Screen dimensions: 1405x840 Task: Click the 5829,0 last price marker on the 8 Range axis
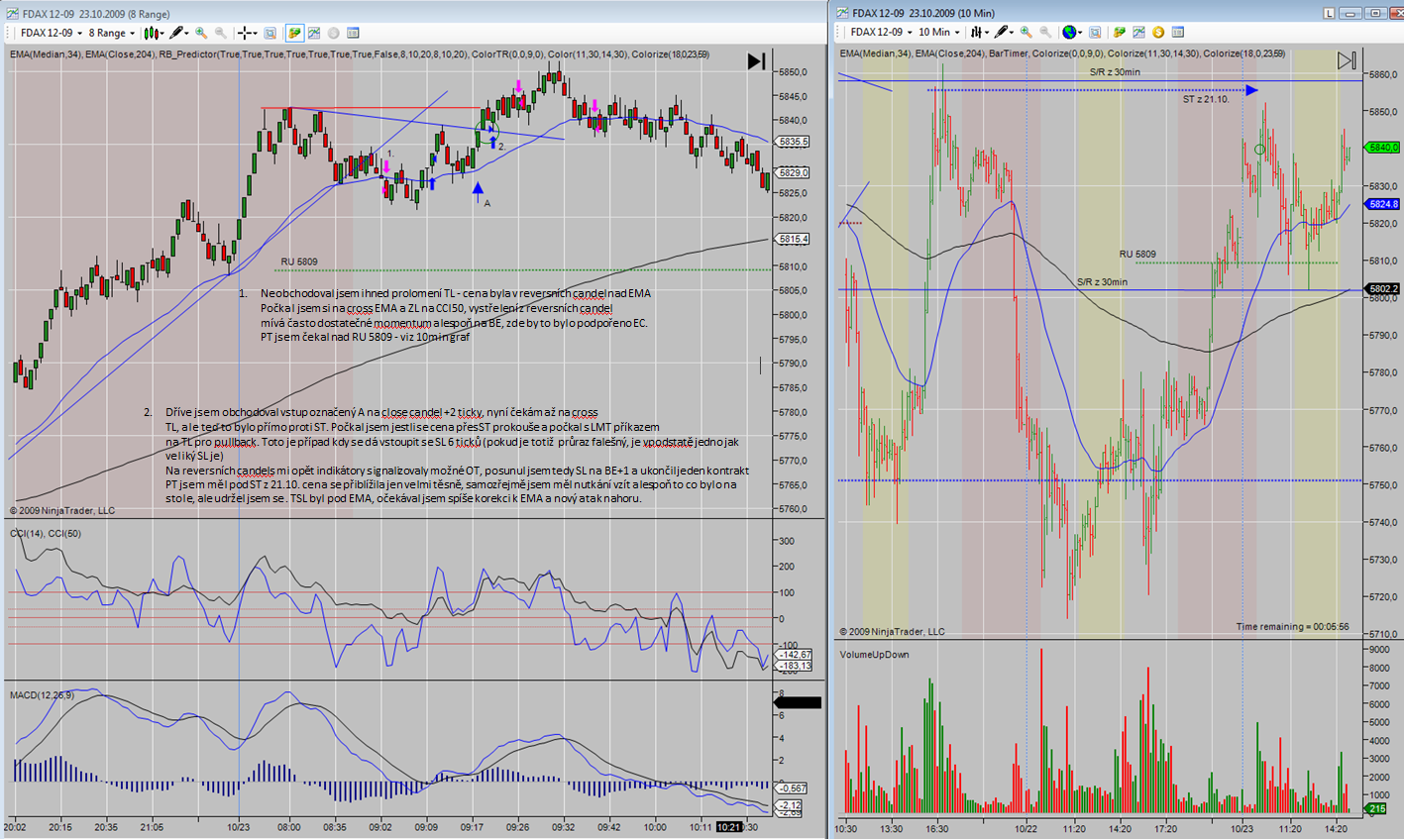point(794,173)
